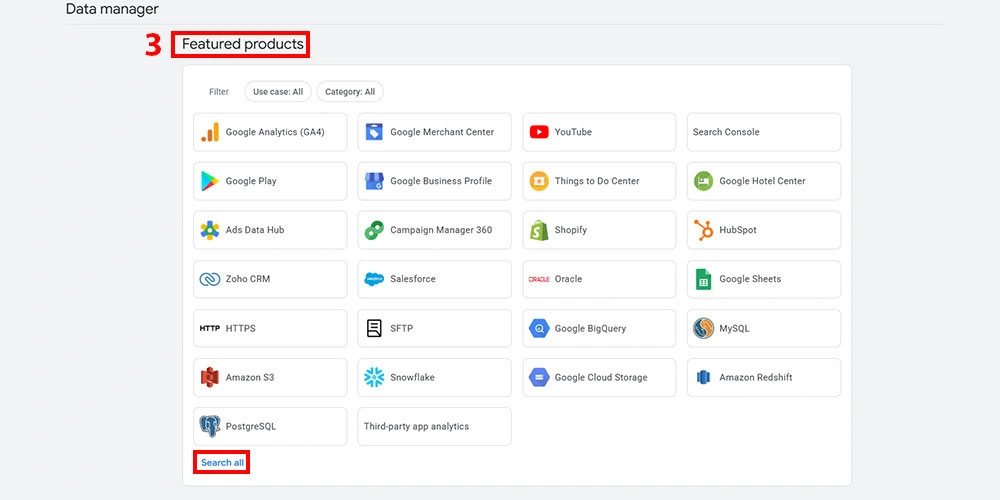Choose the MySQL label text
1000x500 pixels.
point(734,328)
